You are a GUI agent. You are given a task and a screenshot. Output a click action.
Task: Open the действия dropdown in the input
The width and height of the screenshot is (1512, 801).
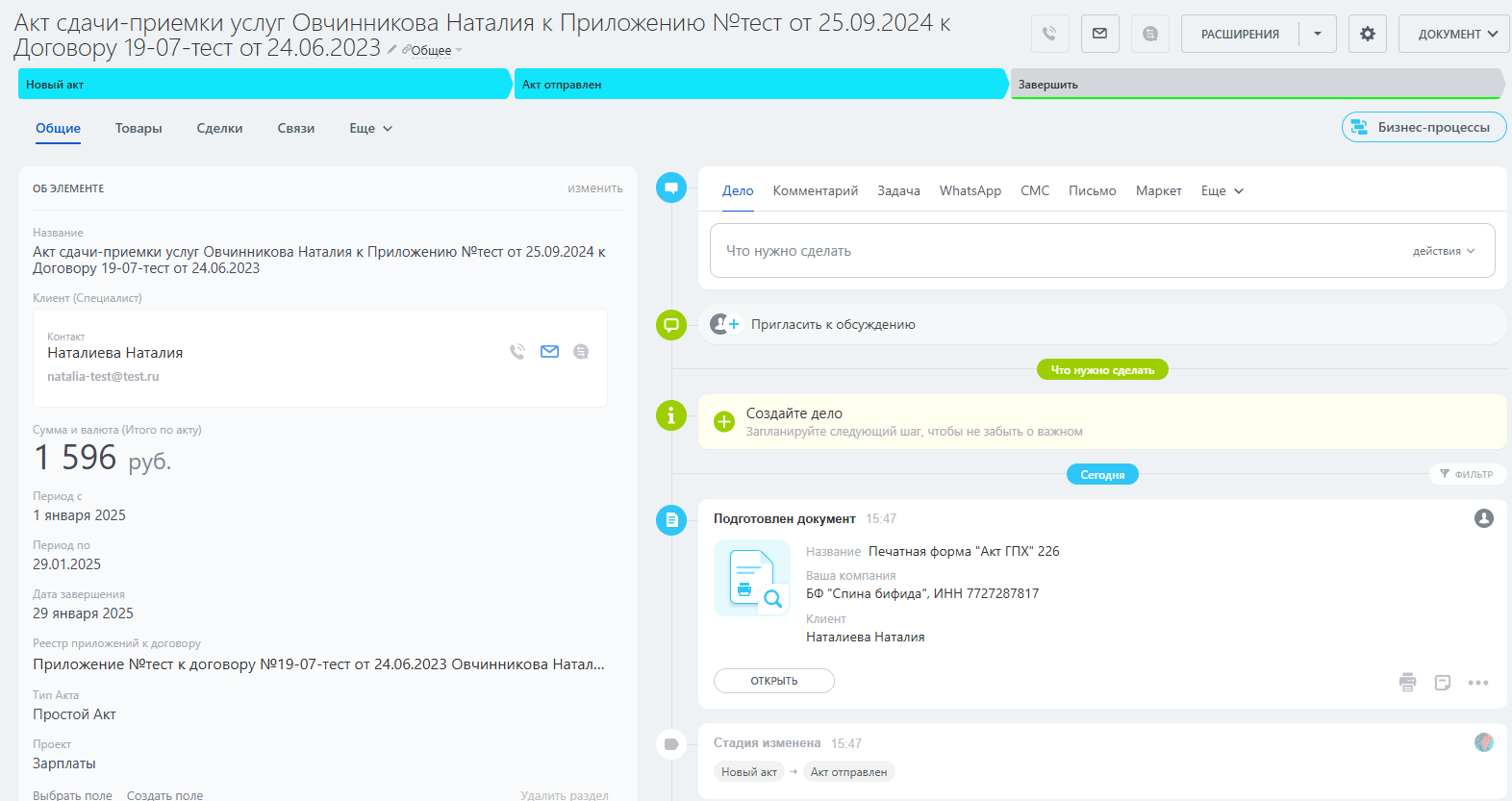point(1443,251)
